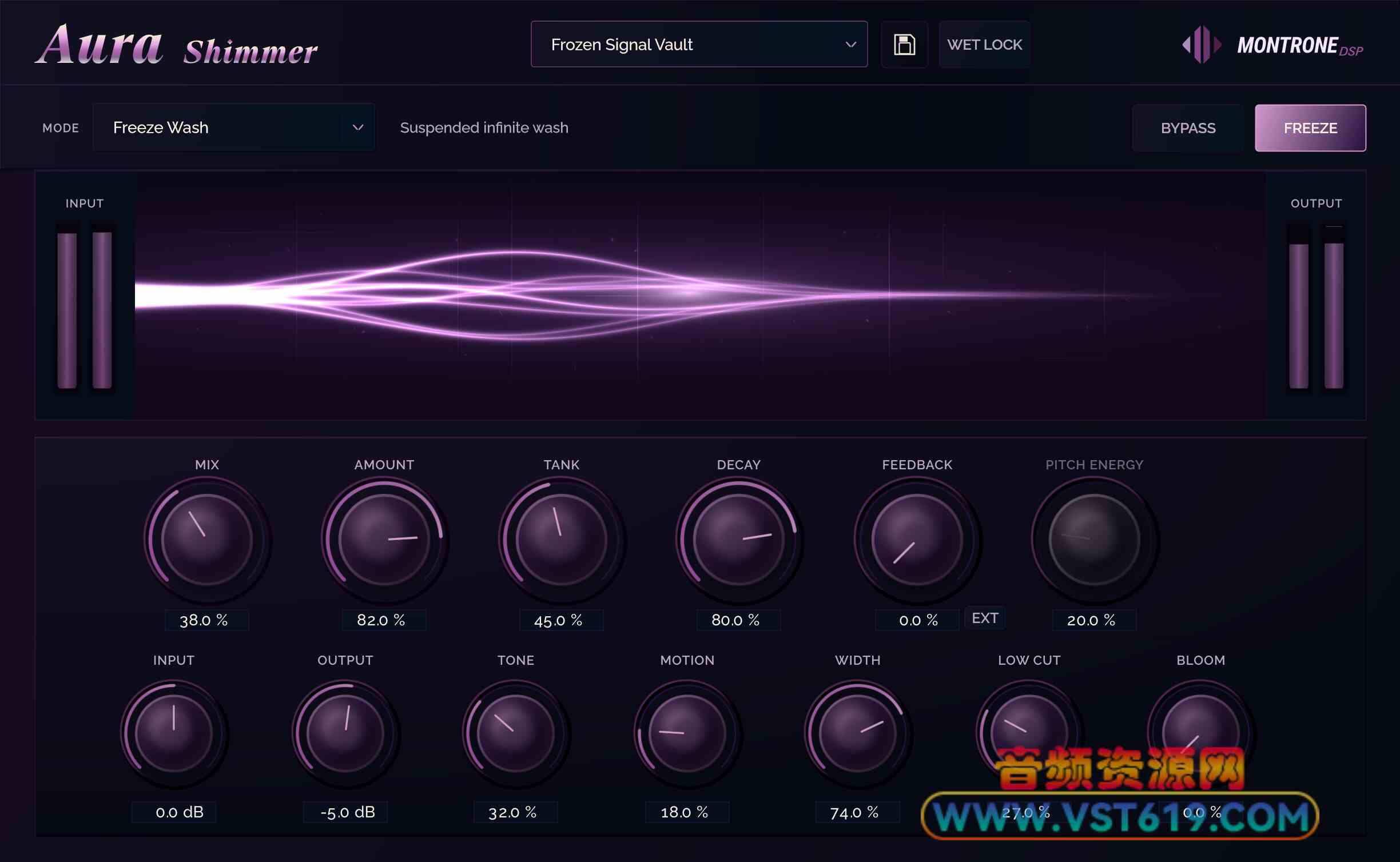Save the preset with the floppy disk icon
This screenshot has width=1400, height=862.
click(904, 45)
